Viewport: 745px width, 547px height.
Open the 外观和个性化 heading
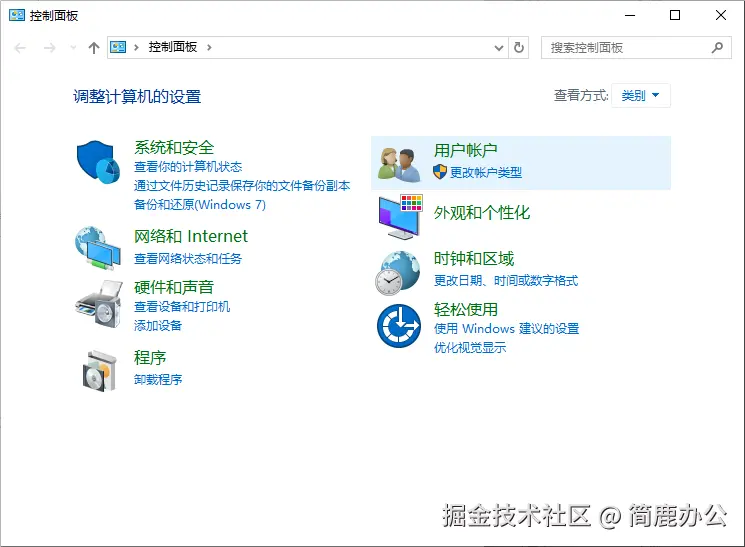coord(481,212)
